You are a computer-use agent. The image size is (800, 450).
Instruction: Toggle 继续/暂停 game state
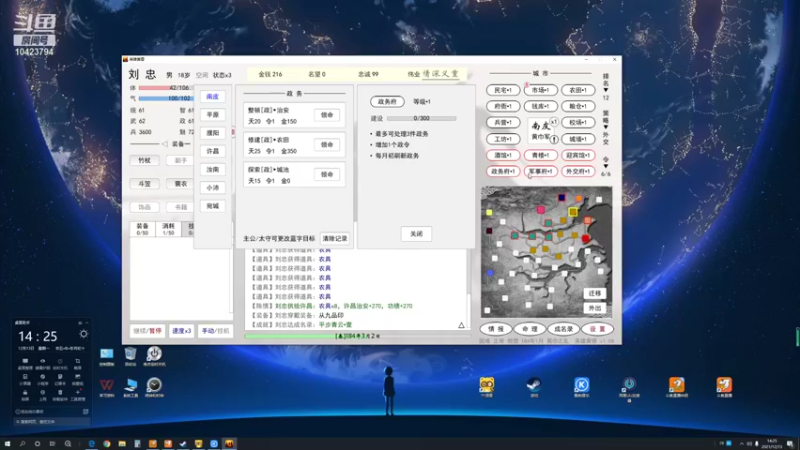147,331
